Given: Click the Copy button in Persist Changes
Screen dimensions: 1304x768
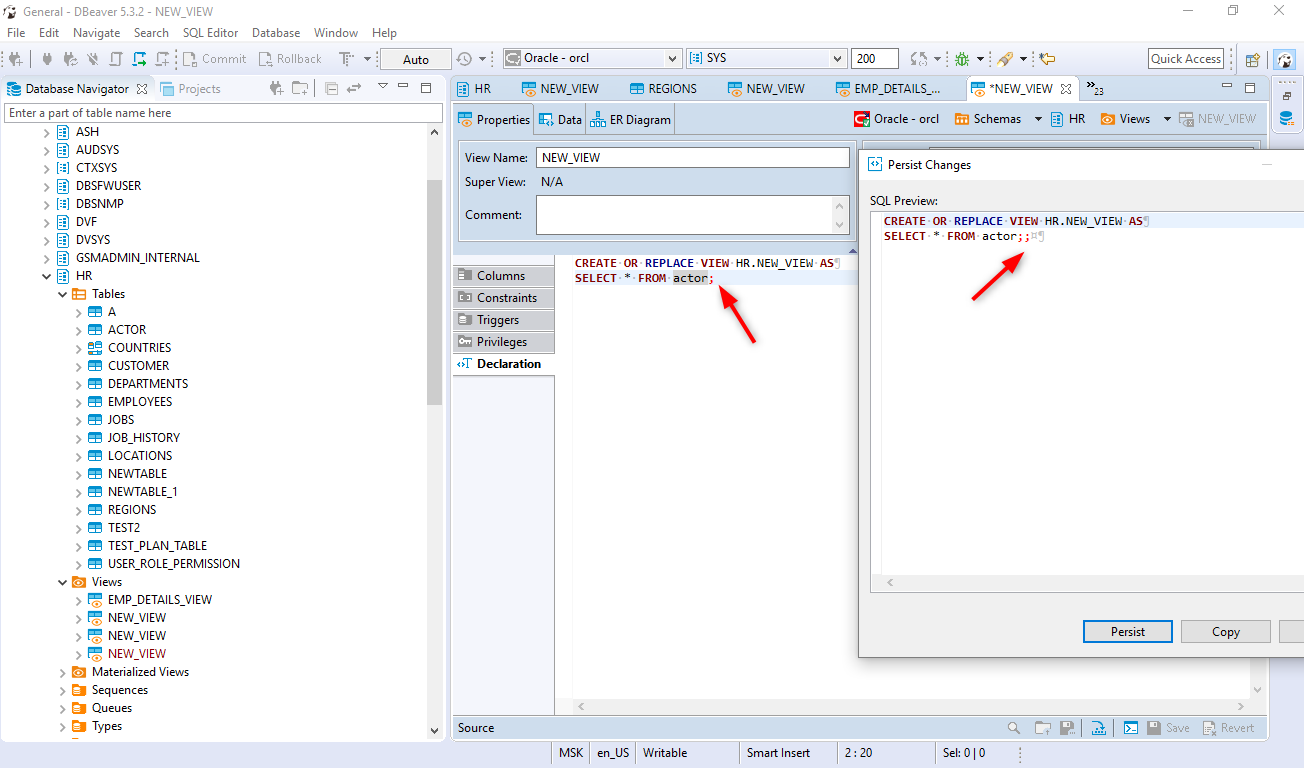Looking at the screenshot, I should (x=1225, y=631).
